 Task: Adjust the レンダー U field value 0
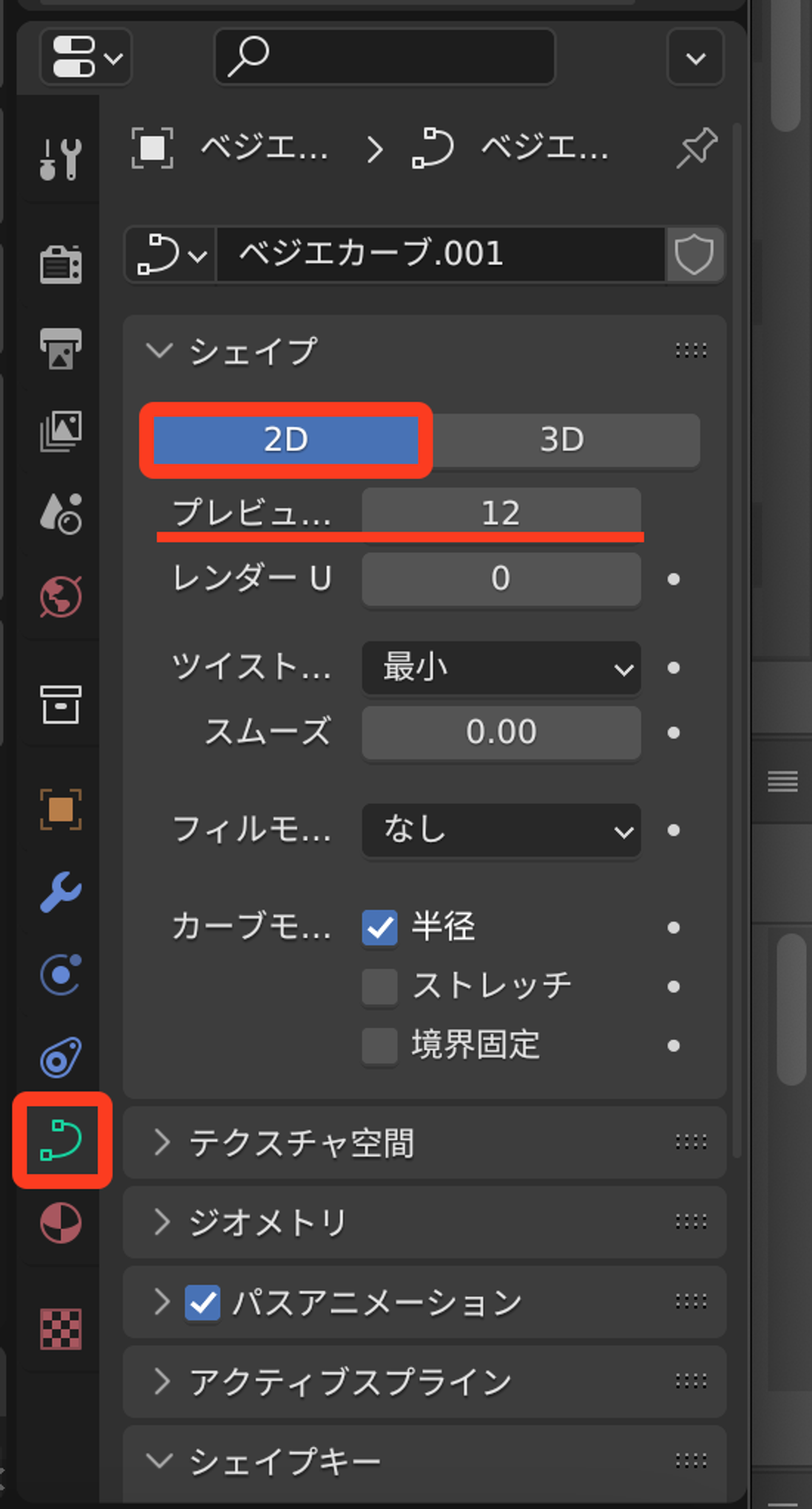click(501, 580)
